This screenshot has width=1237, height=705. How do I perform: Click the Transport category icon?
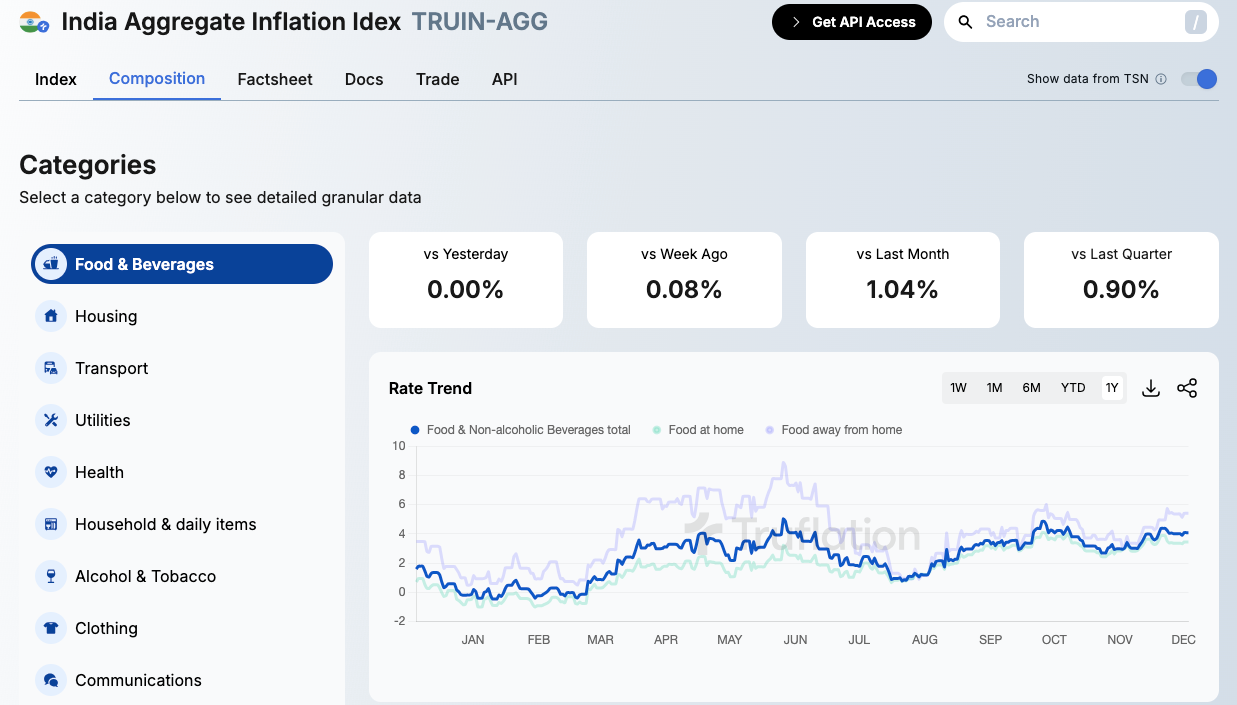50,368
